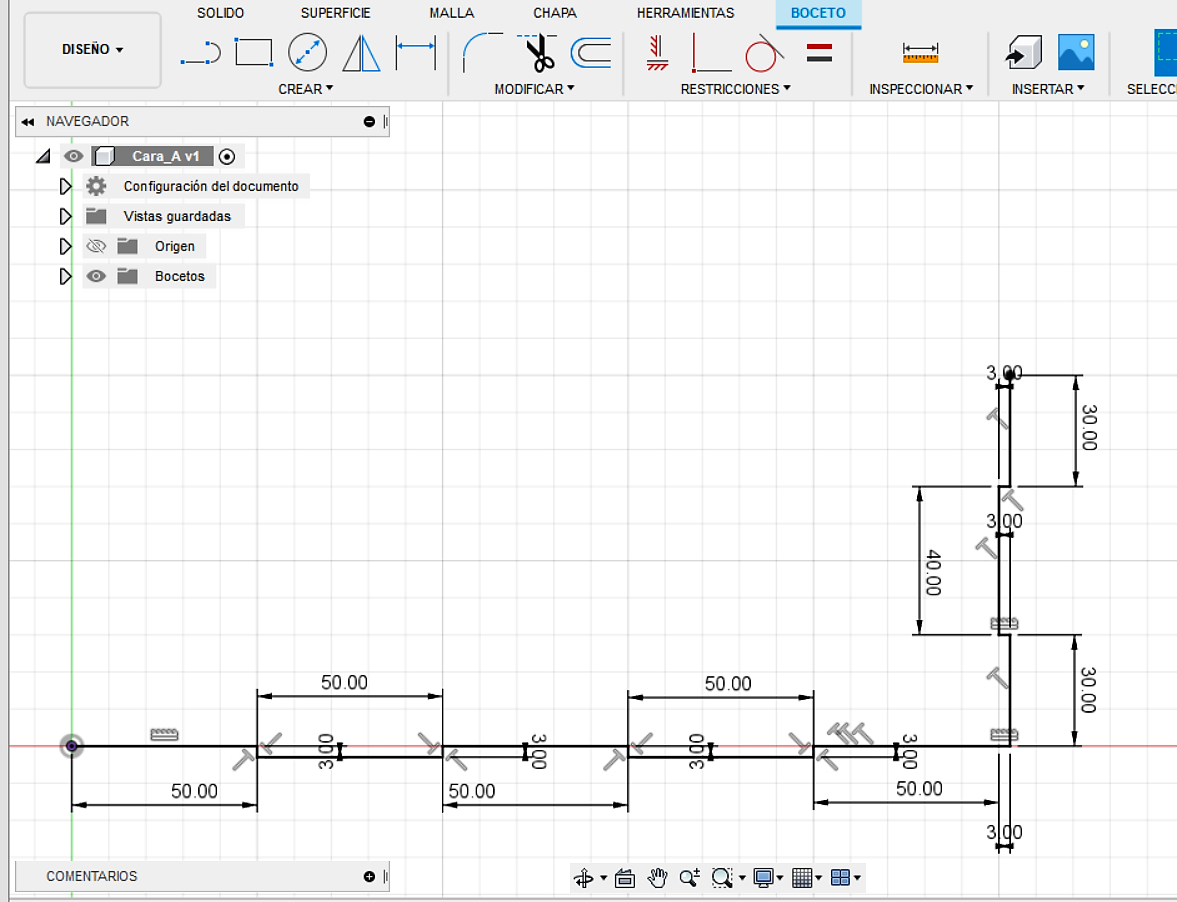Click the Insert Canvas image icon
Image resolution: width=1177 pixels, height=902 pixels.
point(1076,53)
